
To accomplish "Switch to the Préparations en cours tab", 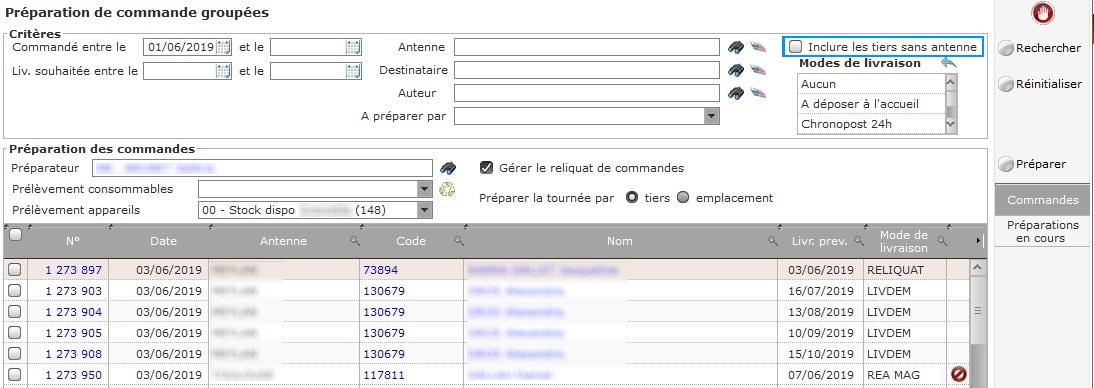I will tap(1042, 232).
